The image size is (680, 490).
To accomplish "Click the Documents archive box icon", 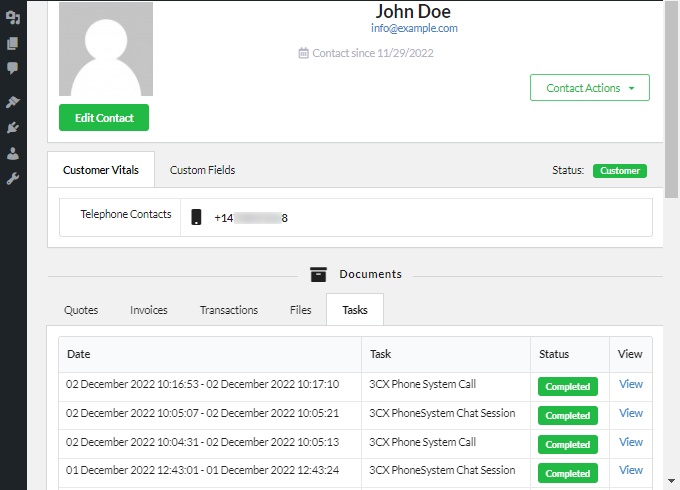I will click(318, 274).
